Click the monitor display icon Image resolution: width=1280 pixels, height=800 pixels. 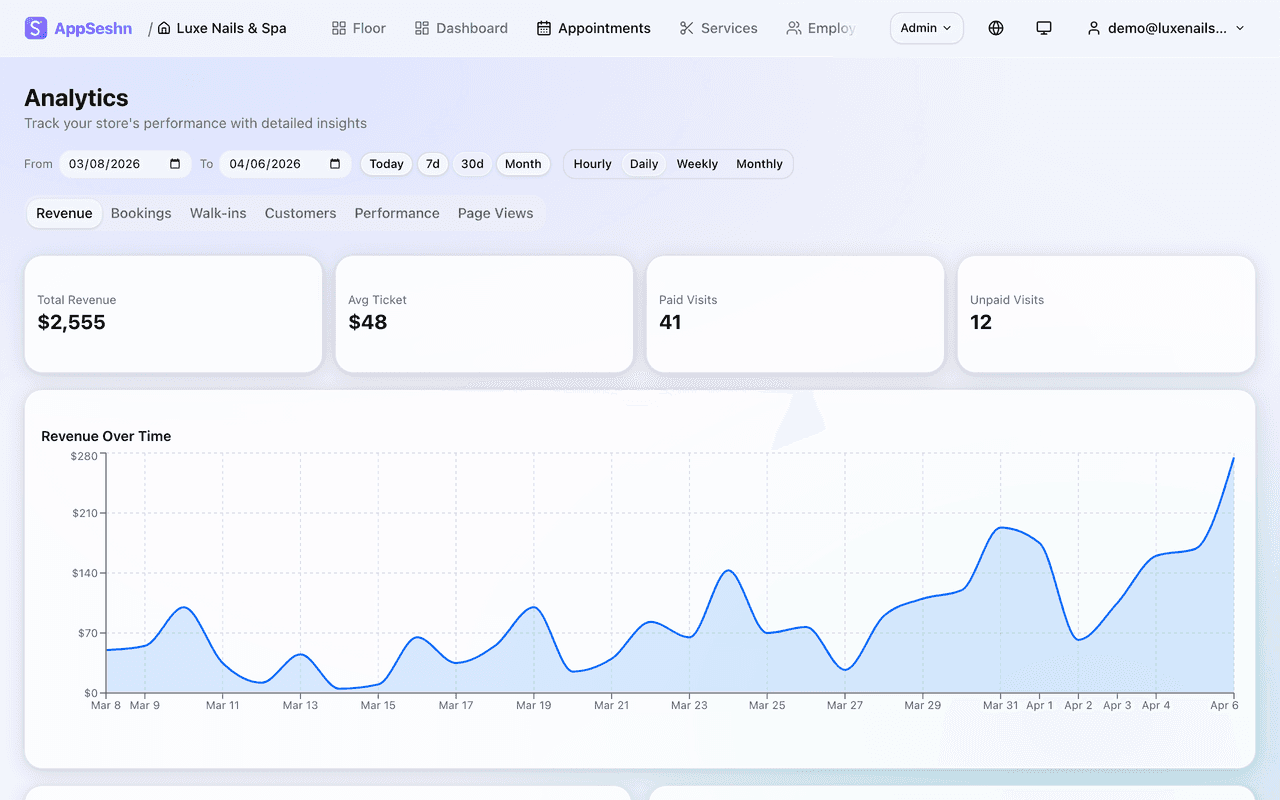tap(1044, 28)
